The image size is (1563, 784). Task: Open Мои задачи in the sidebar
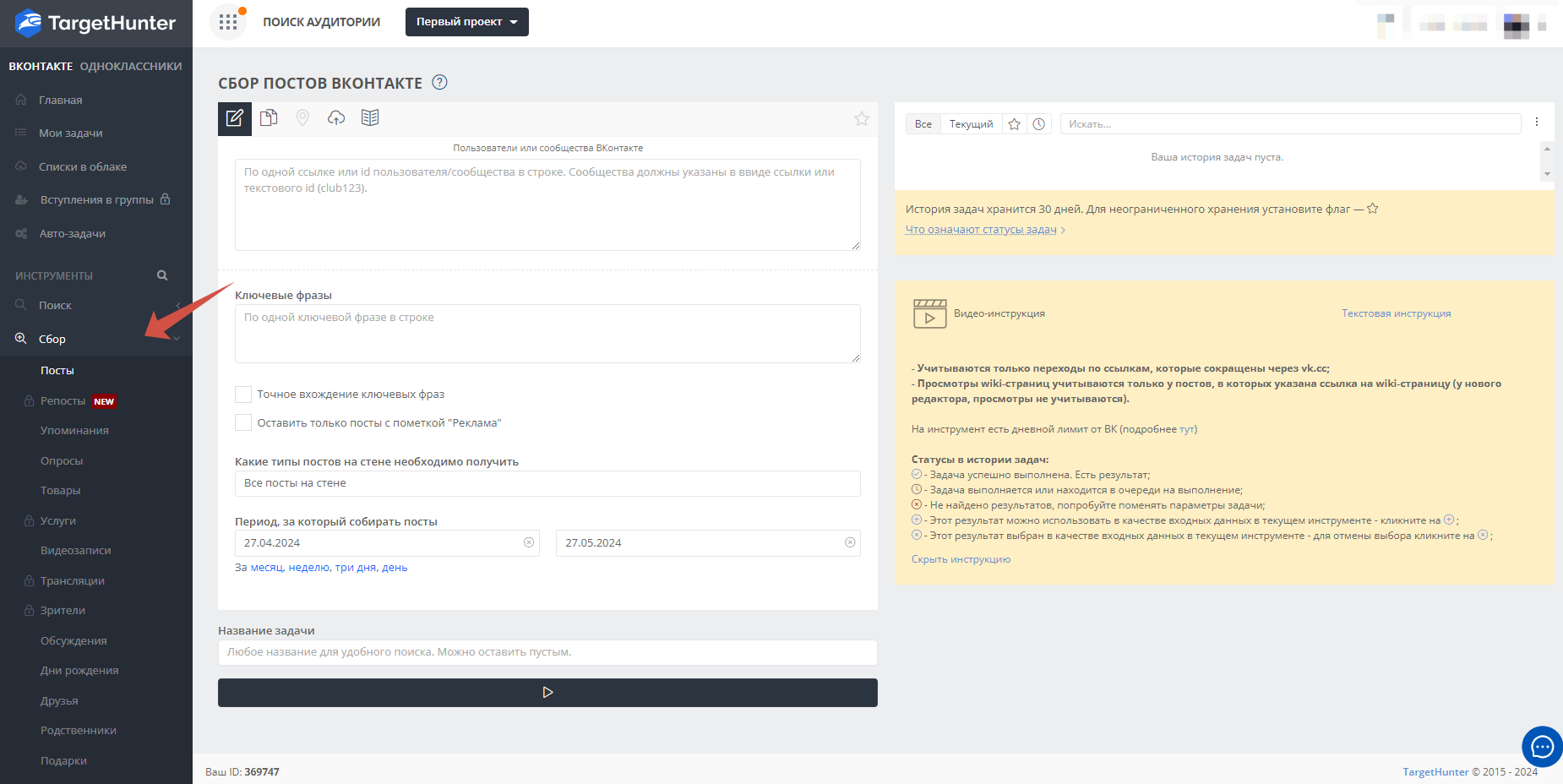pyautogui.click(x=71, y=133)
